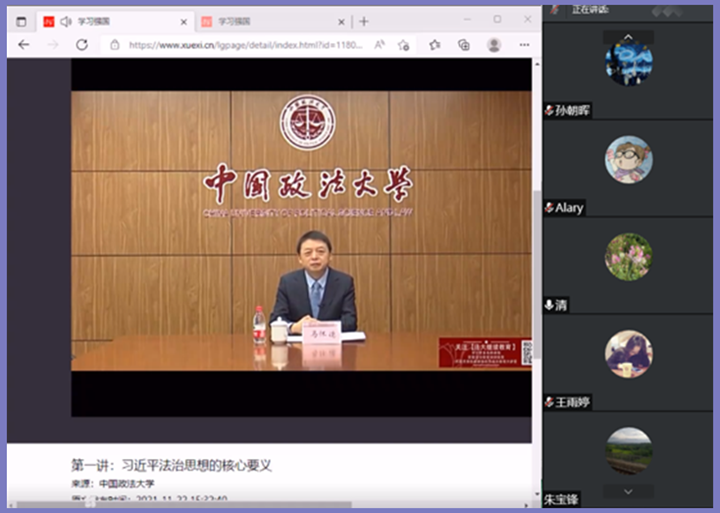Click the lecture video player

click(x=301, y=237)
